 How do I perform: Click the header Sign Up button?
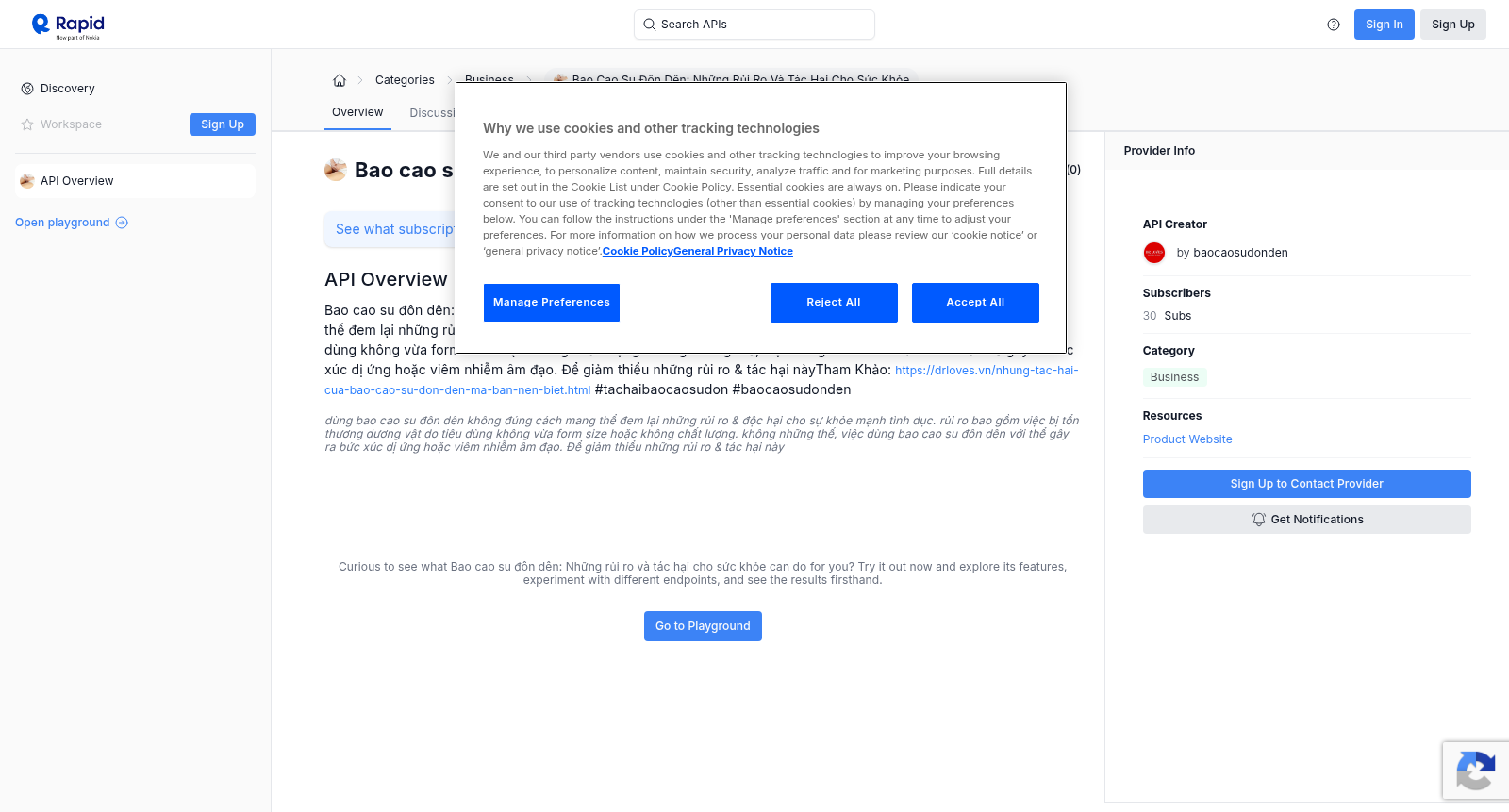[1453, 25]
